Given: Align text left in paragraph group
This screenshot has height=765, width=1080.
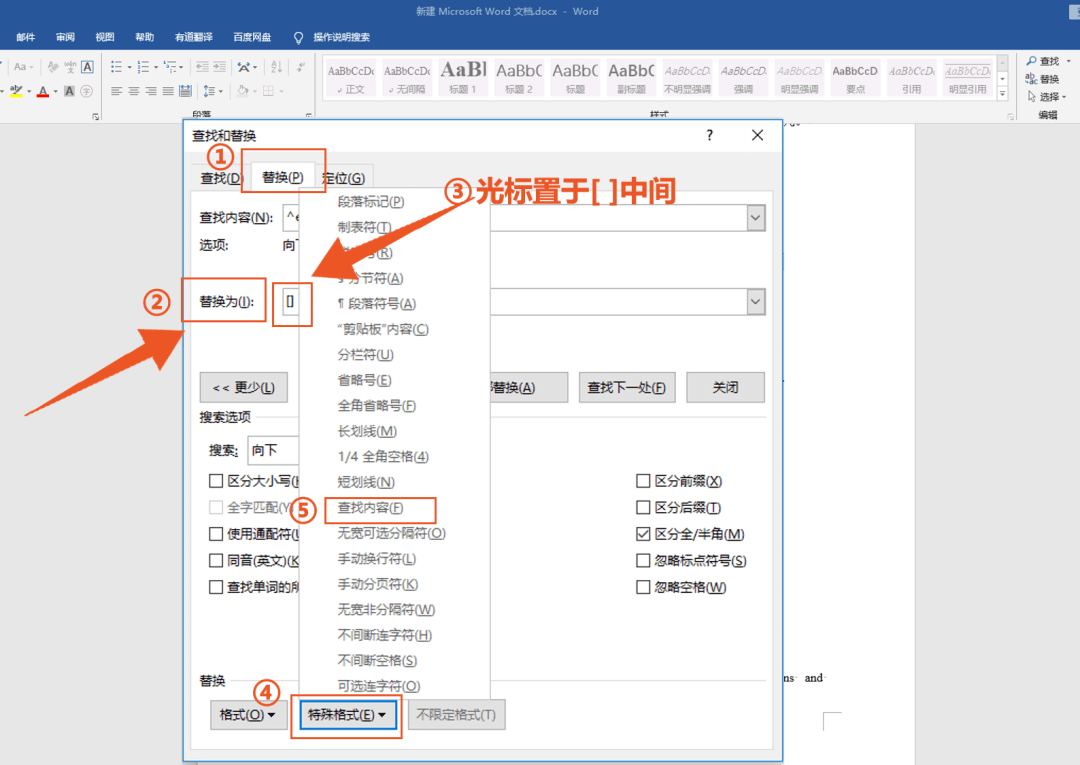Looking at the screenshot, I should pyautogui.click(x=116, y=91).
